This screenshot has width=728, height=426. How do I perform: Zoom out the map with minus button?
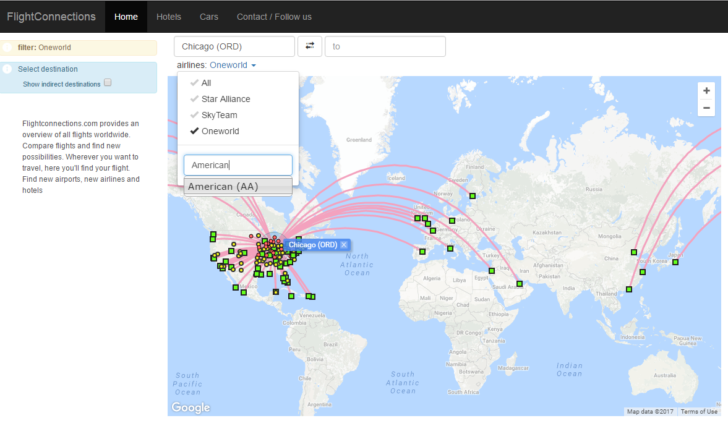click(706, 108)
